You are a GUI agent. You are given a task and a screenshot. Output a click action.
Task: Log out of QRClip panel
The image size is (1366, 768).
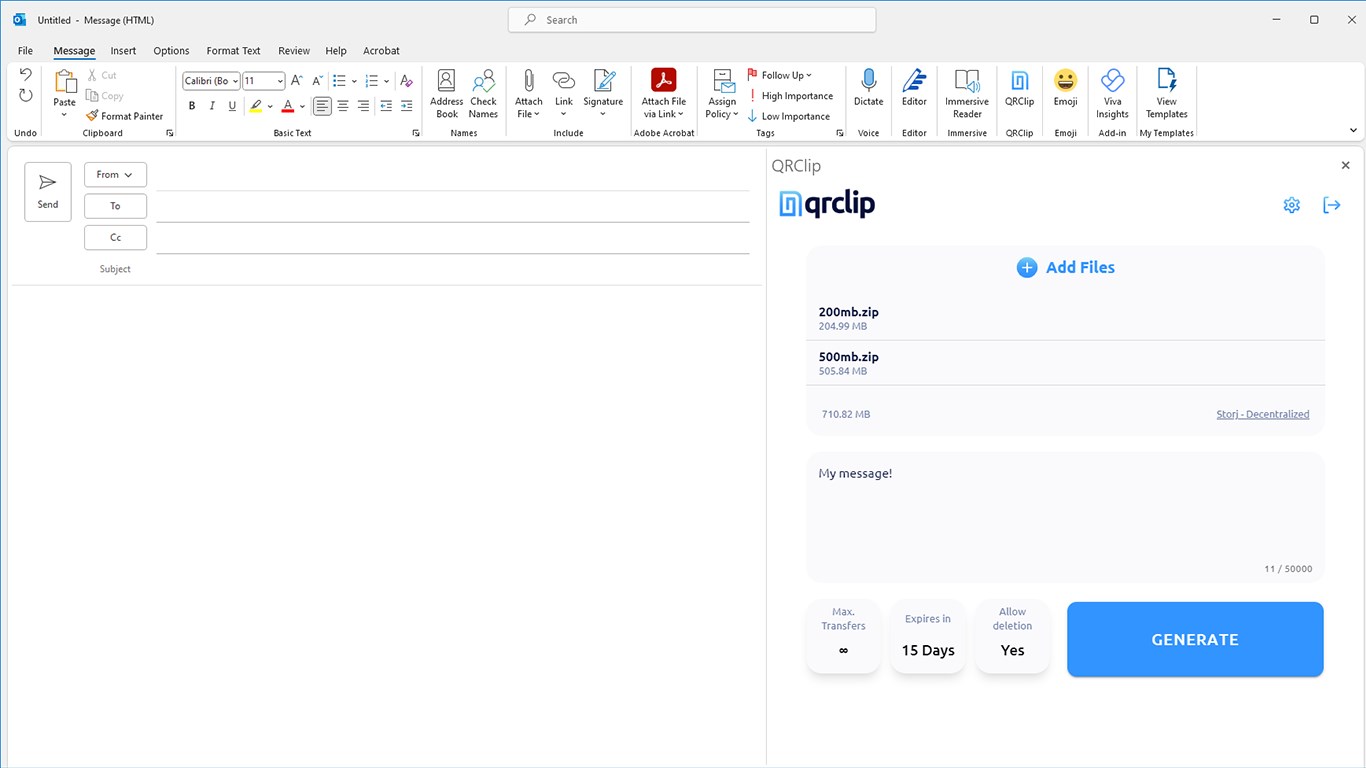(1331, 205)
